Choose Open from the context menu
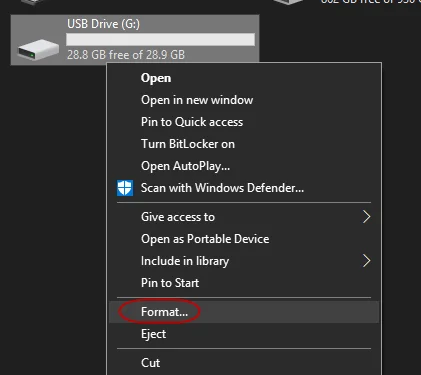This screenshot has height=375, width=421. 244,78
